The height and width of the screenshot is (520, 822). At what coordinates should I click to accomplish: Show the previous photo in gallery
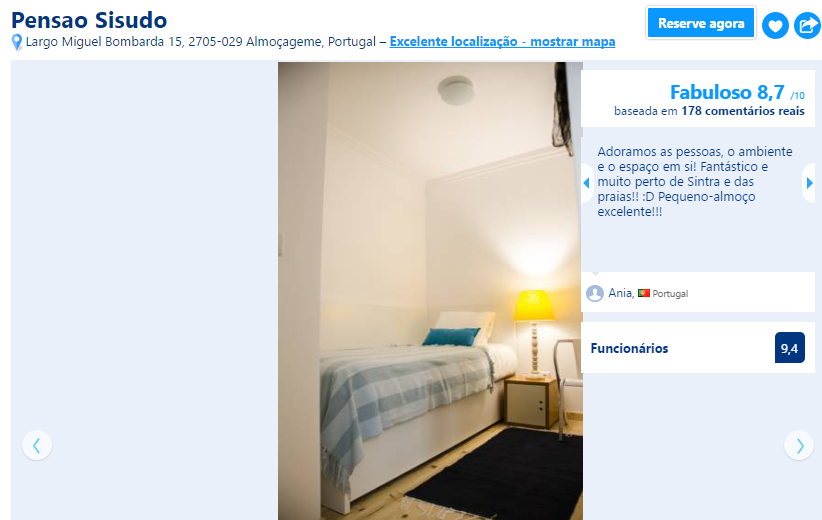pos(37,446)
